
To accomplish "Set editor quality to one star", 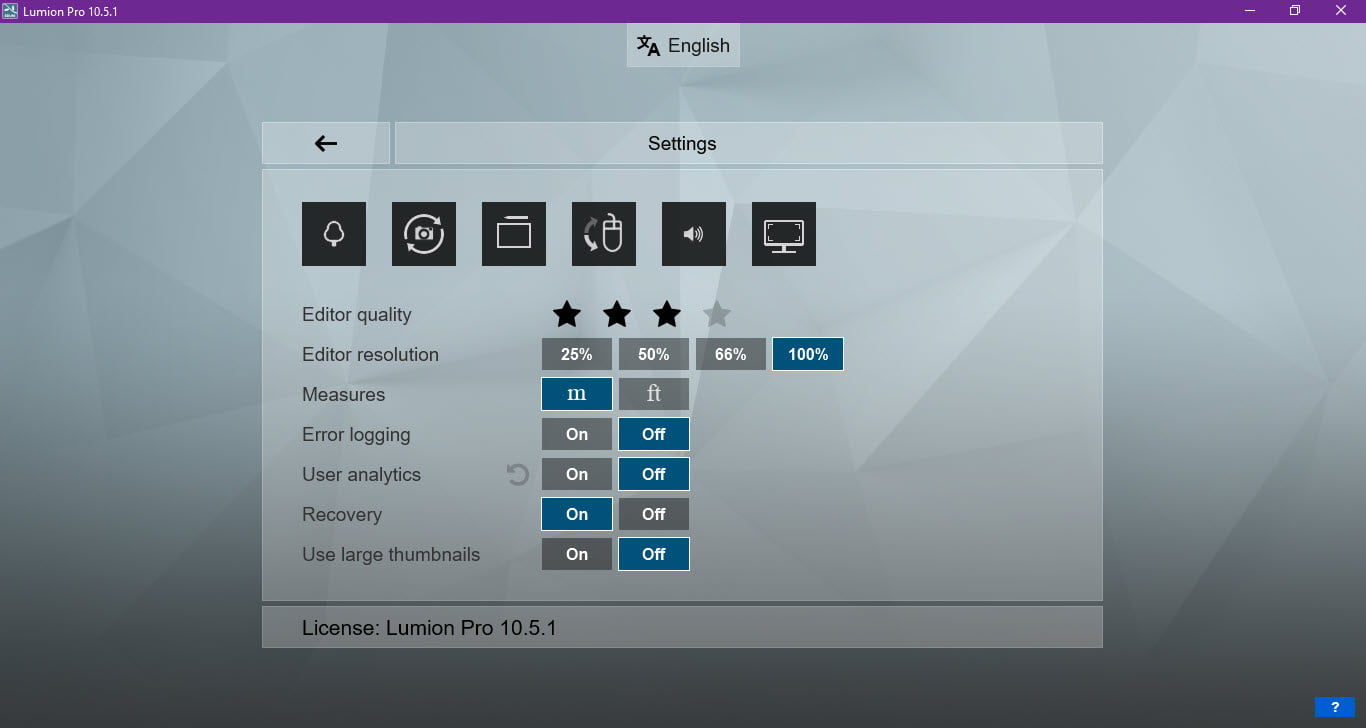I will [x=567, y=315].
